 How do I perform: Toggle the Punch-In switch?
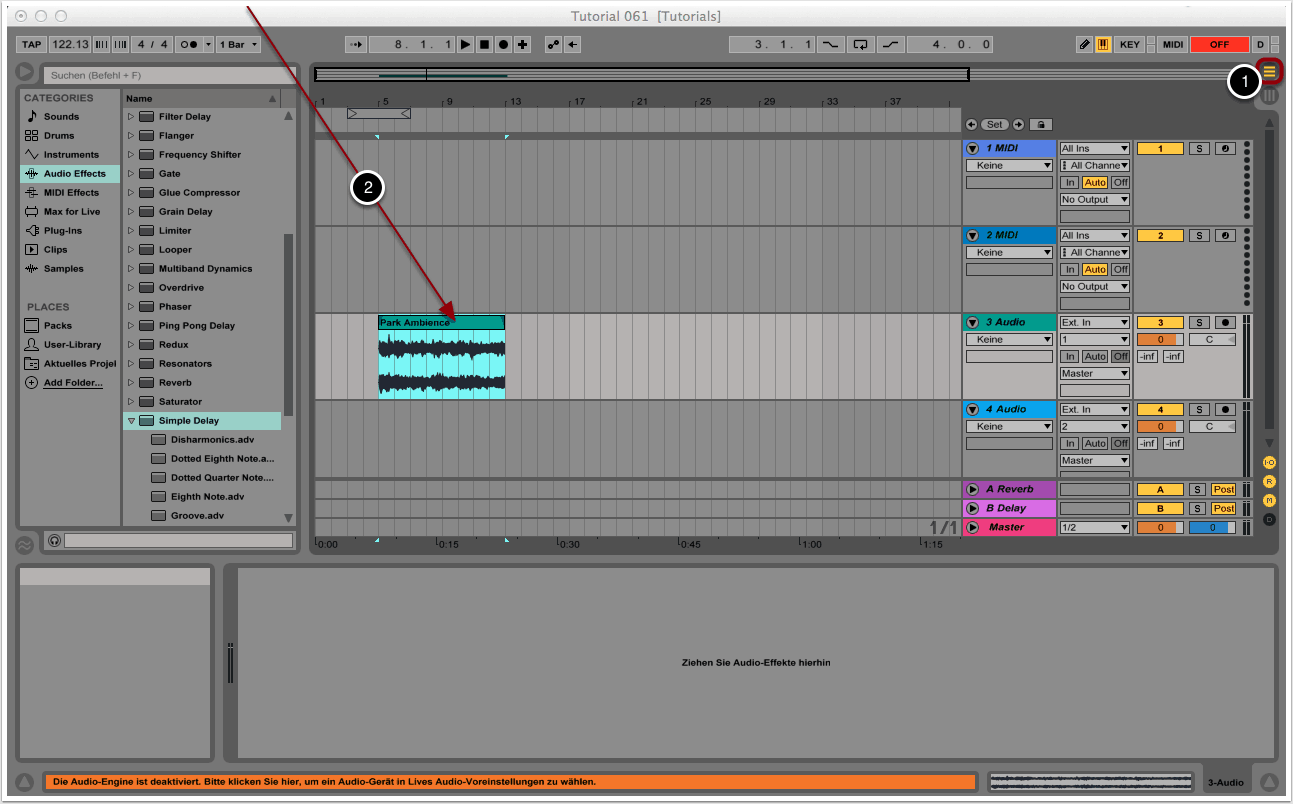830,45
